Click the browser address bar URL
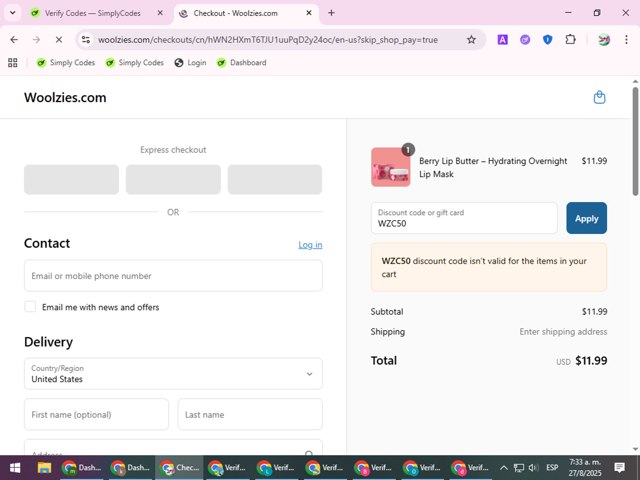 pyautogui.click(x=268, y=40)
